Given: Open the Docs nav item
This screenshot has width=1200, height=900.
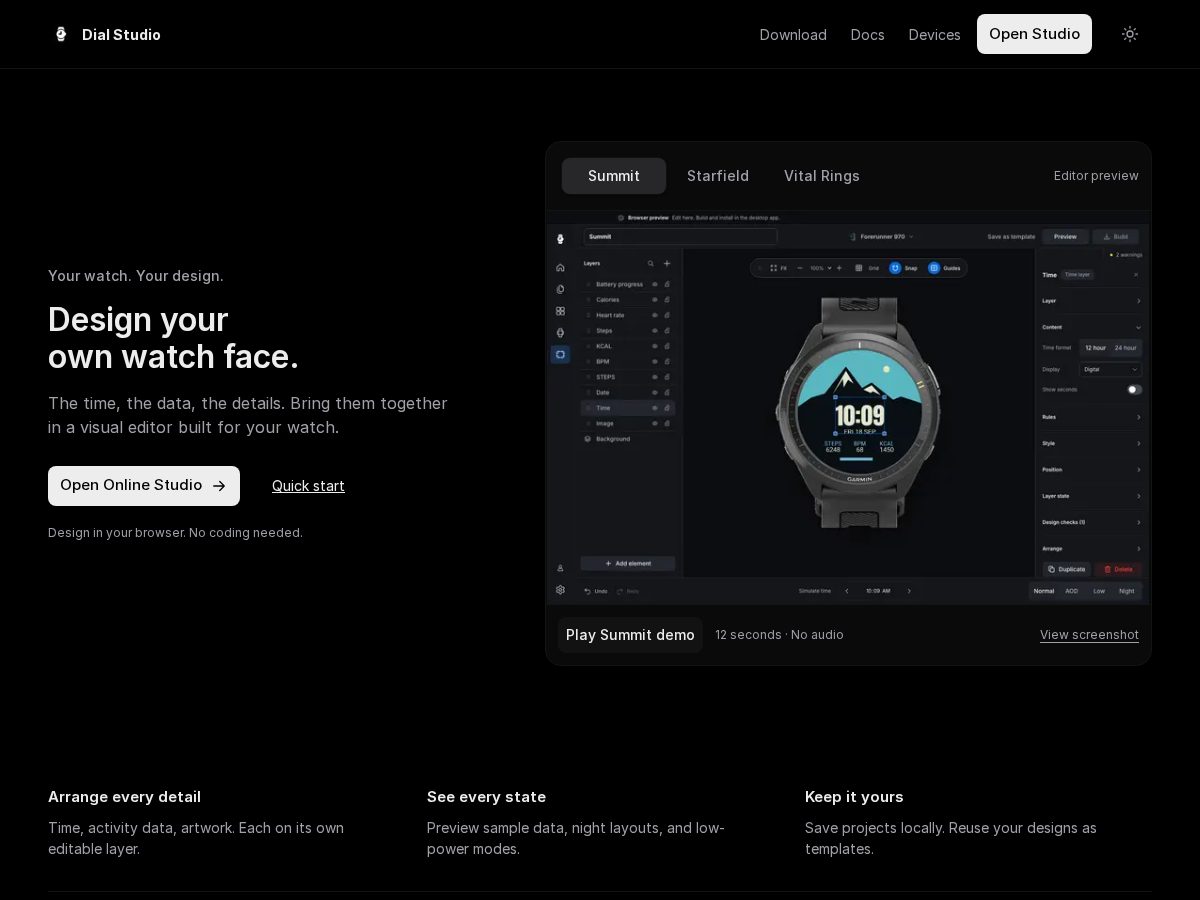Looking at the screenshot, I should [868, 35].
